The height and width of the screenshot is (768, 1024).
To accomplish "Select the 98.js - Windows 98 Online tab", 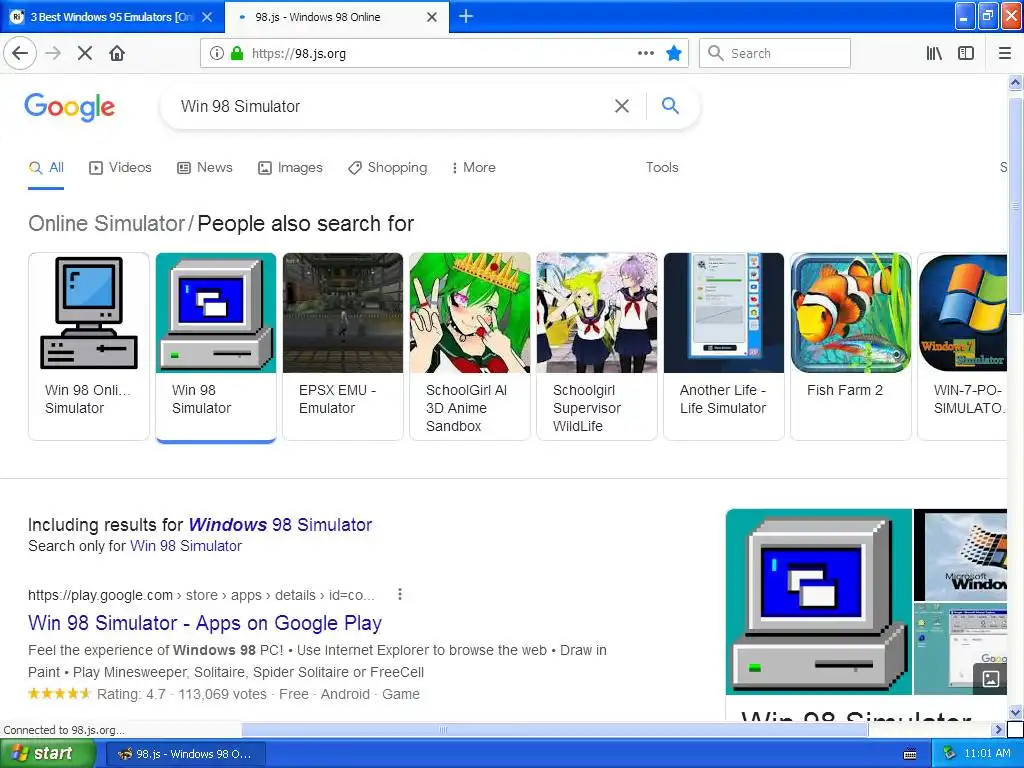I will 336,17.
